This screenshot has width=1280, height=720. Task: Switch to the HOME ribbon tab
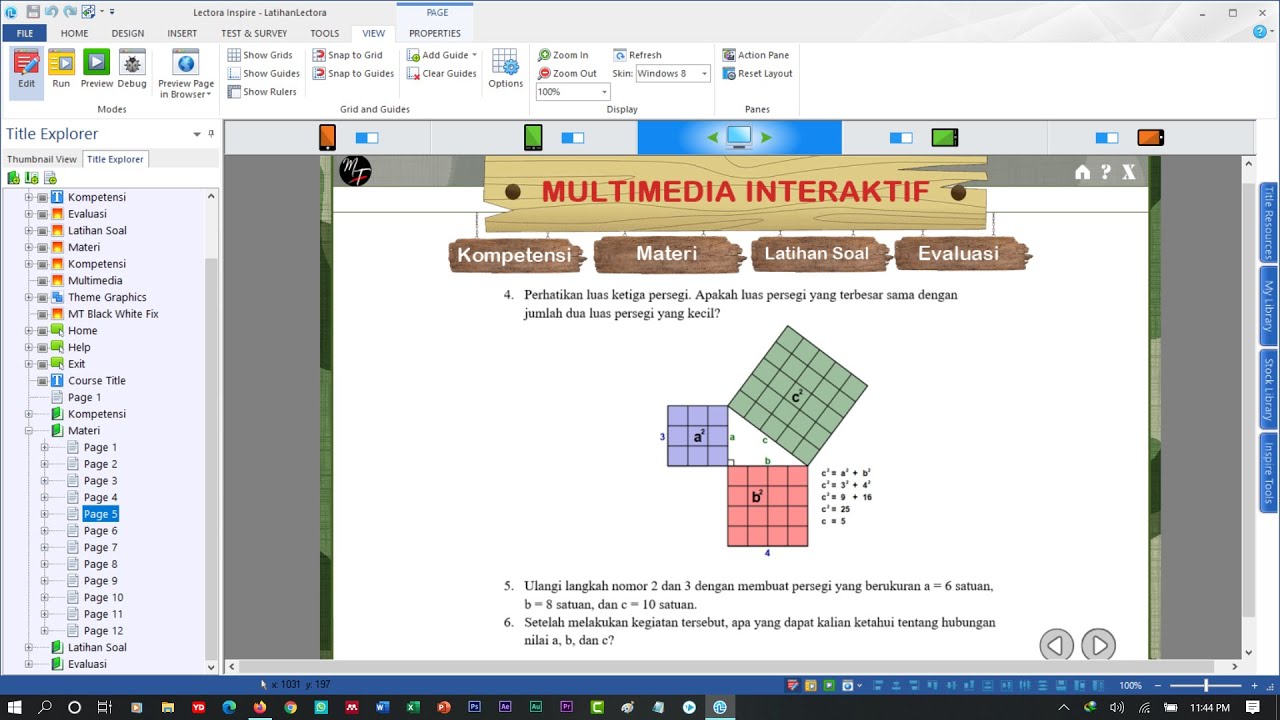[x=74, y=33]
